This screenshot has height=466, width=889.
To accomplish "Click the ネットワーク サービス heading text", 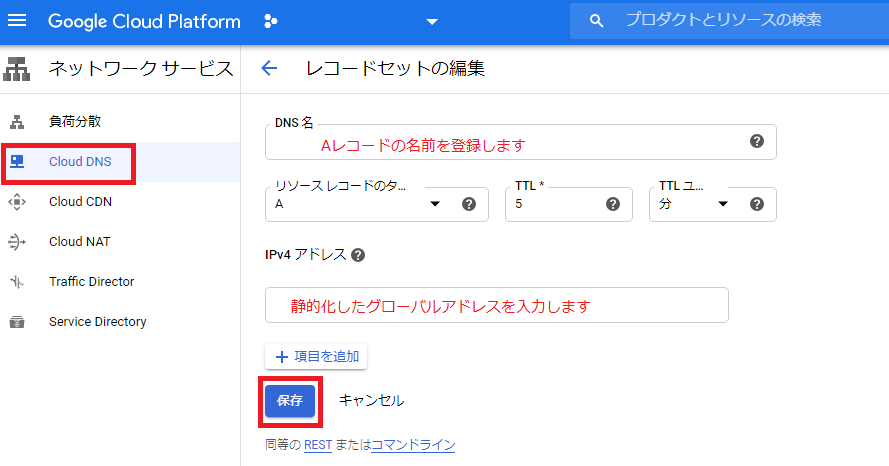I will (141, 69).
